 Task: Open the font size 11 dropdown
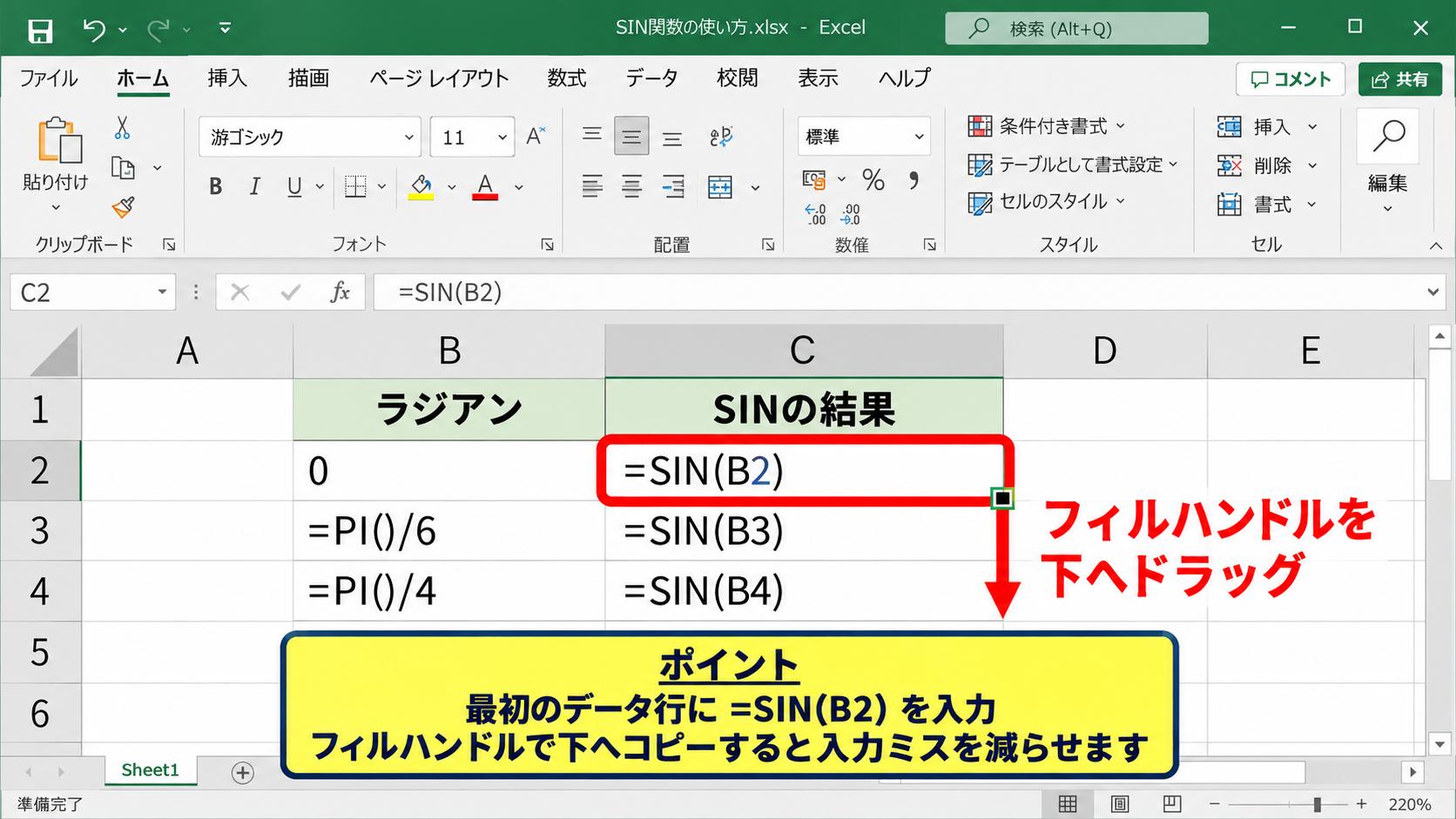(x=502, y=138)
